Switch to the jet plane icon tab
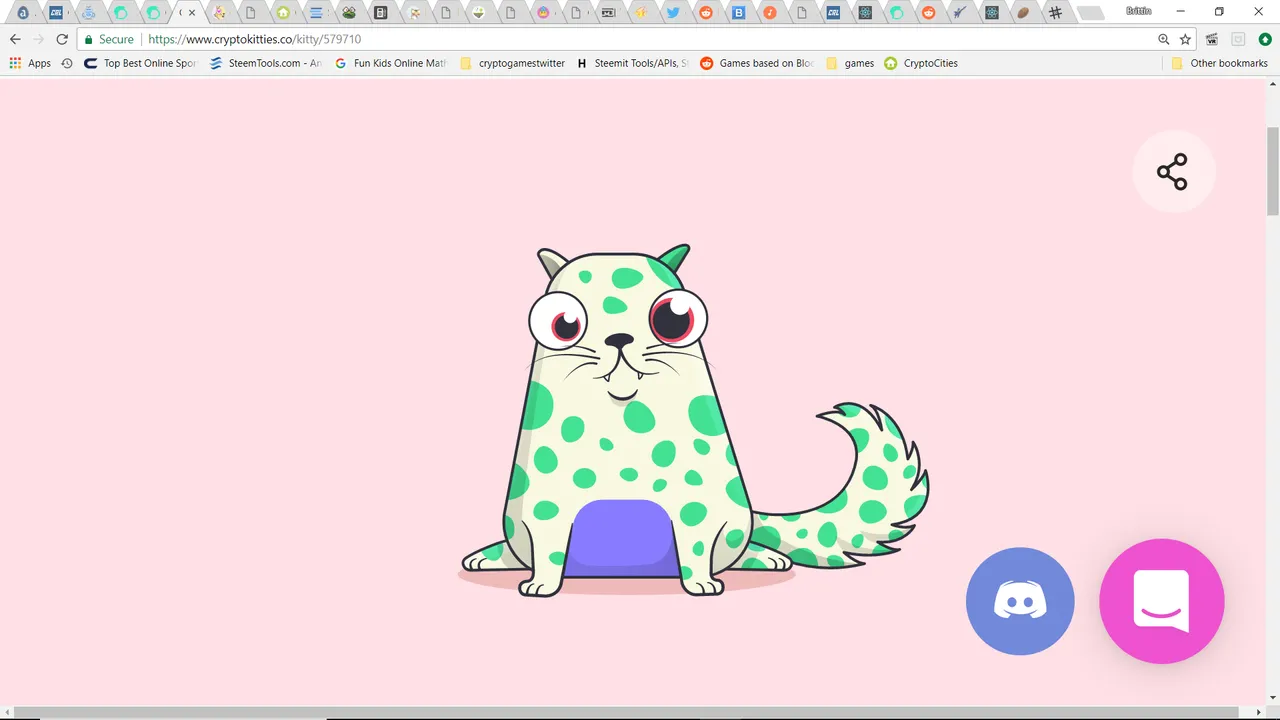 [960, 13]
